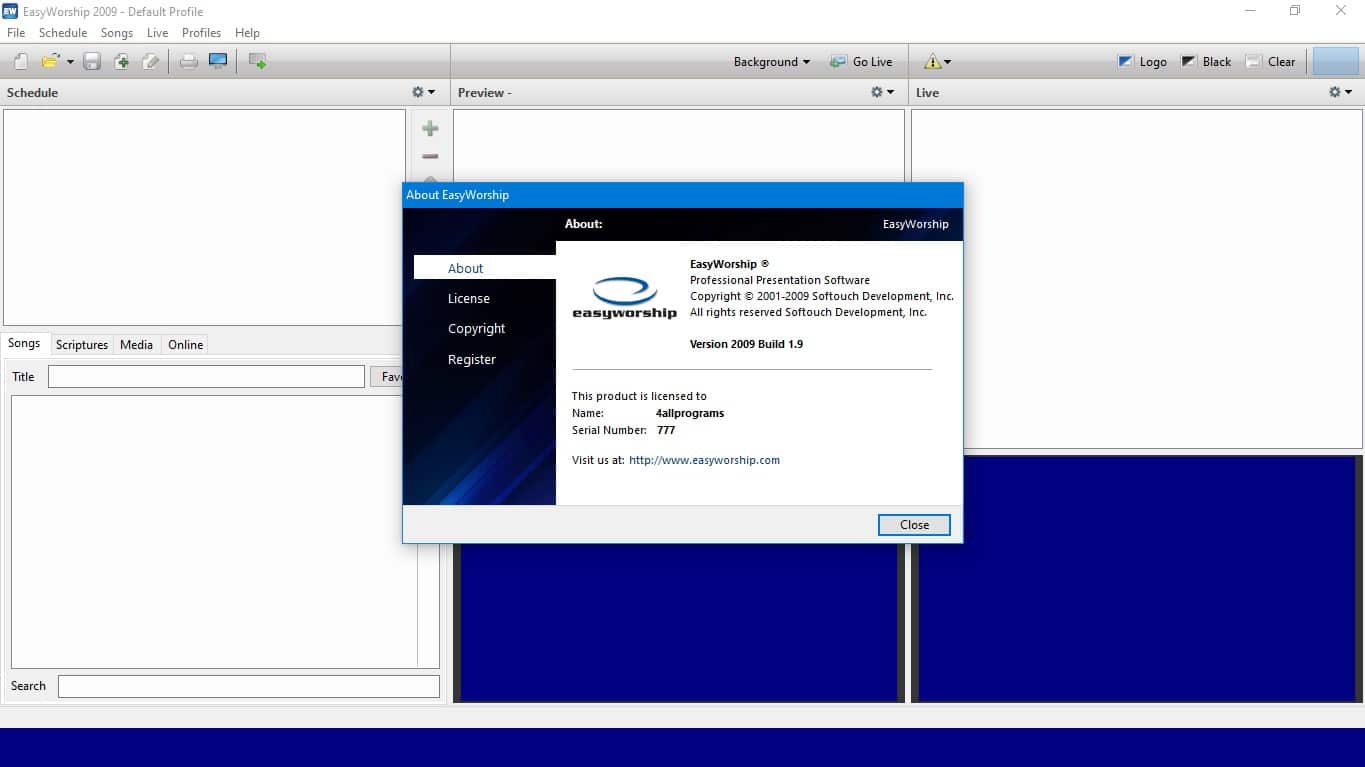
Task: Open the Songs menu
Action: point(117,33)
